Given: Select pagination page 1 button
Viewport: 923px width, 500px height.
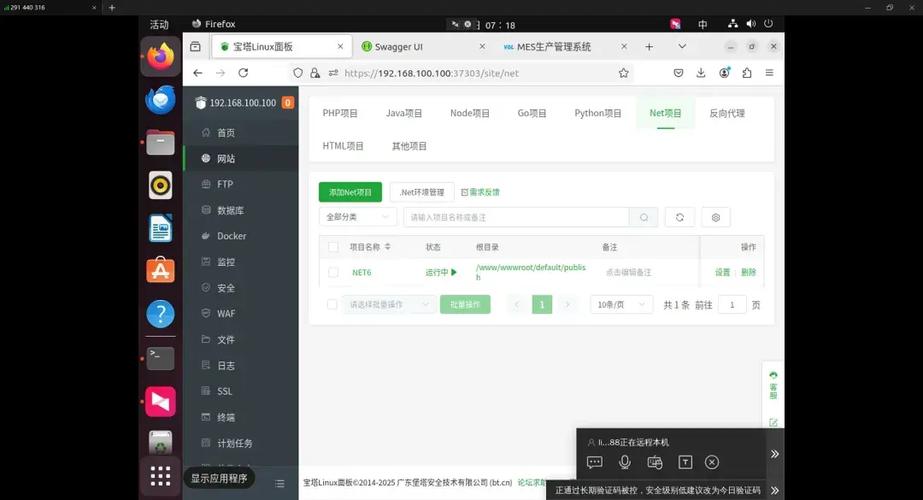Looking at the screenshot, I should tap(542, 304).
